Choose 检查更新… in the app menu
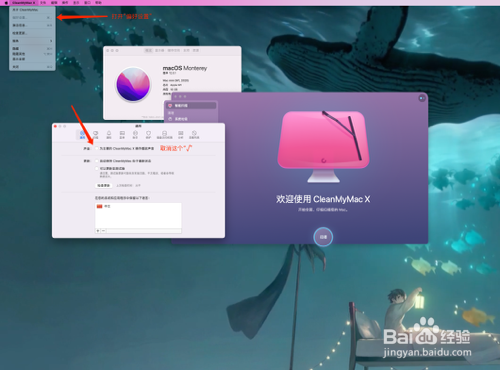500x370 pixels. 32,33
